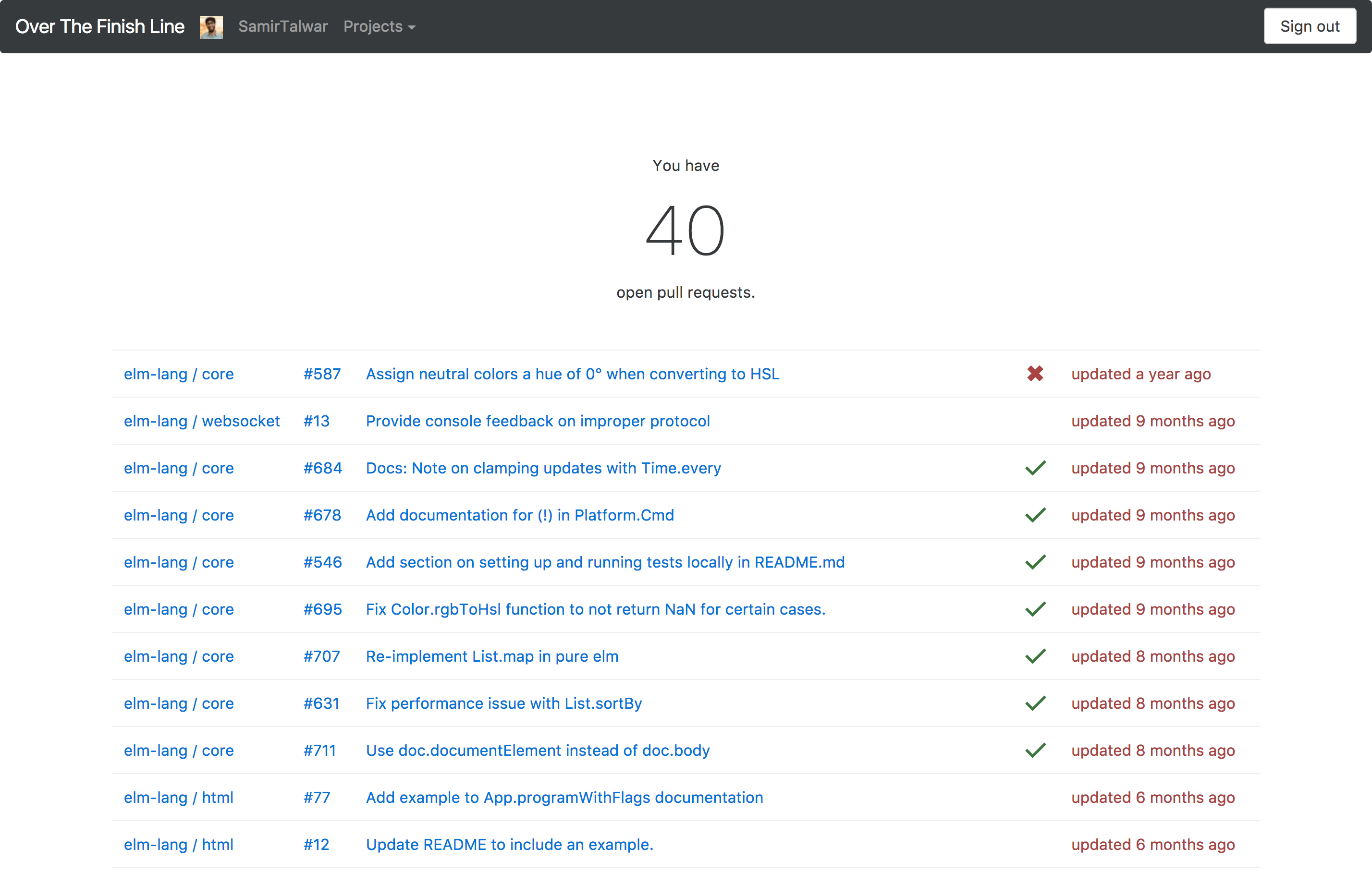Click the green checkmark icon on #711

click(x=1033, y=750)
